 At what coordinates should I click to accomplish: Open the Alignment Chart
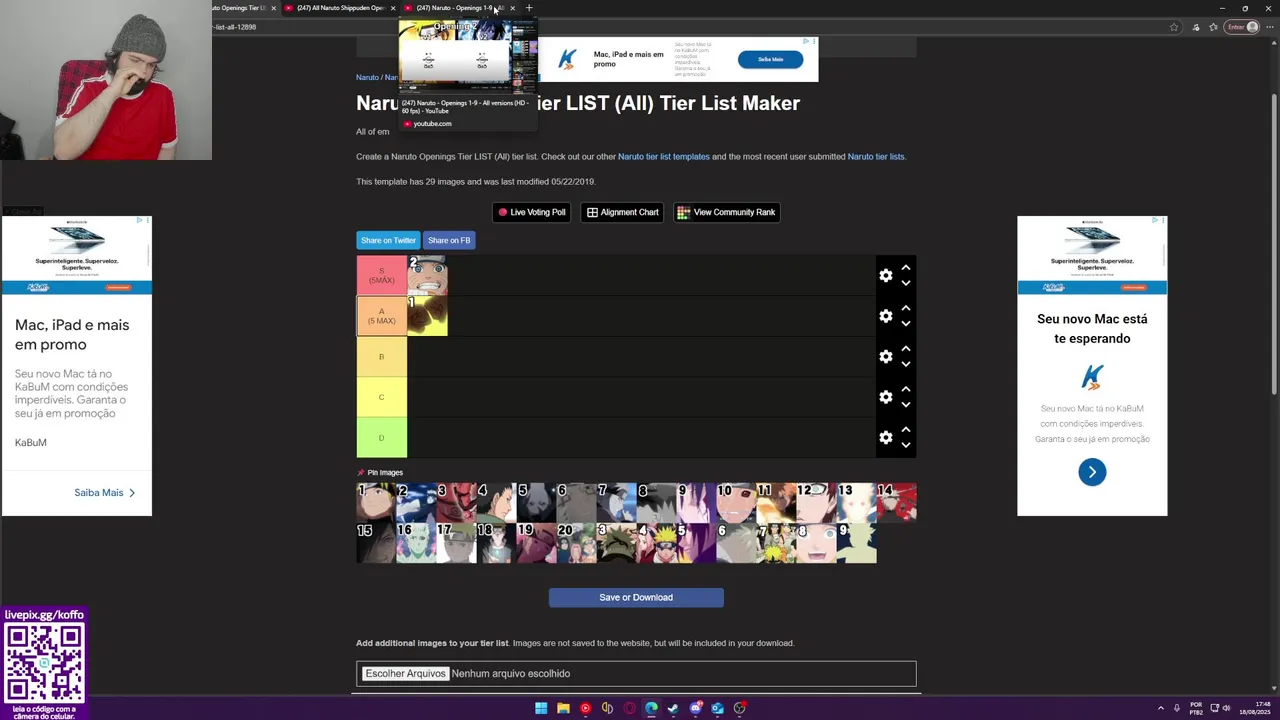(622, 212)
